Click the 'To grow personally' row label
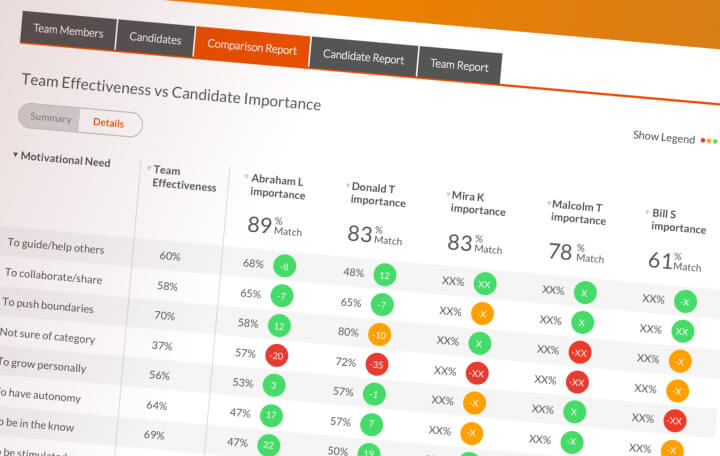The width and height of the screenshot is (720, 456). click(x=43, y=365)
